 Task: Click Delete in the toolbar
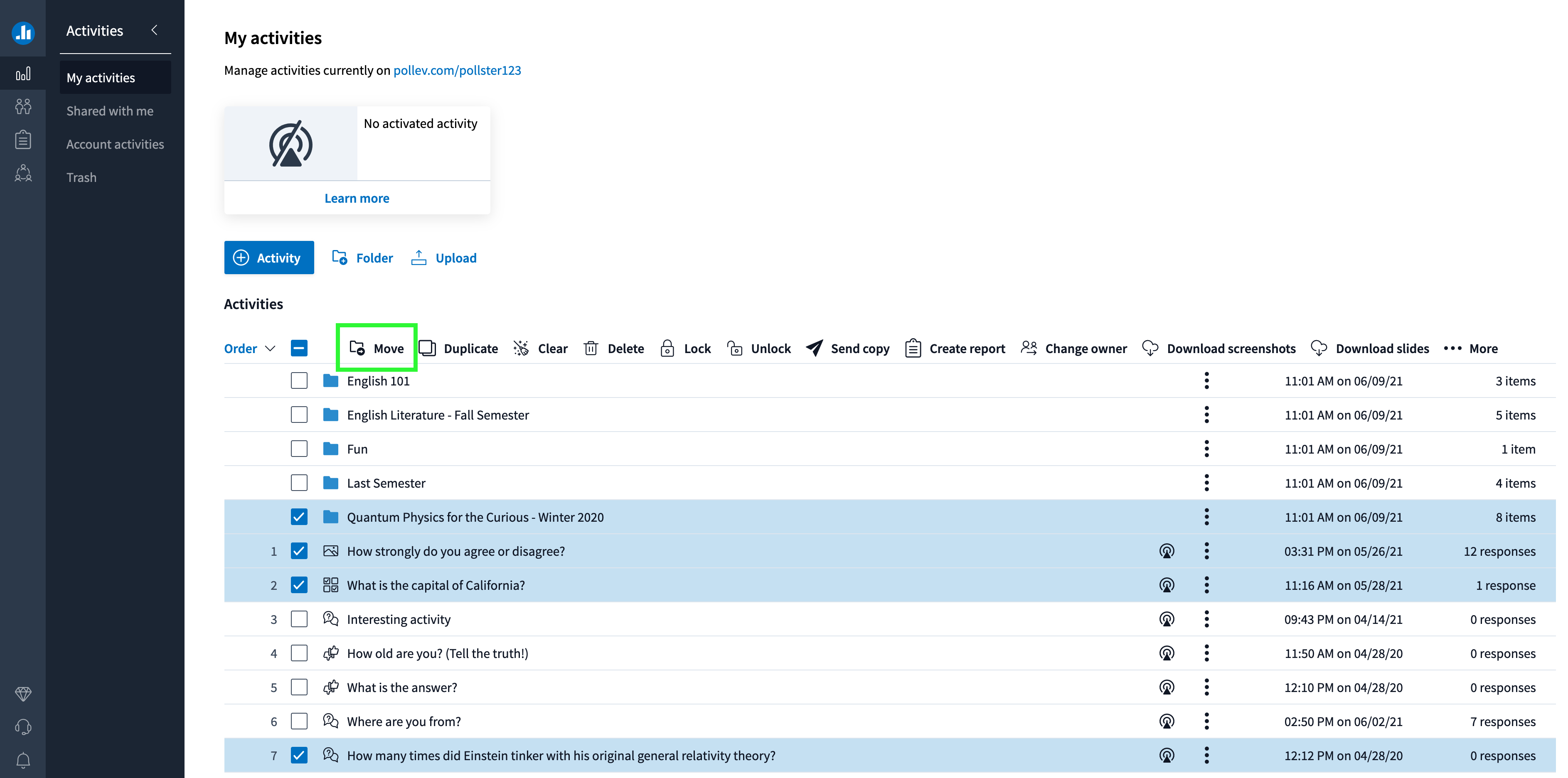click(613, 349)
